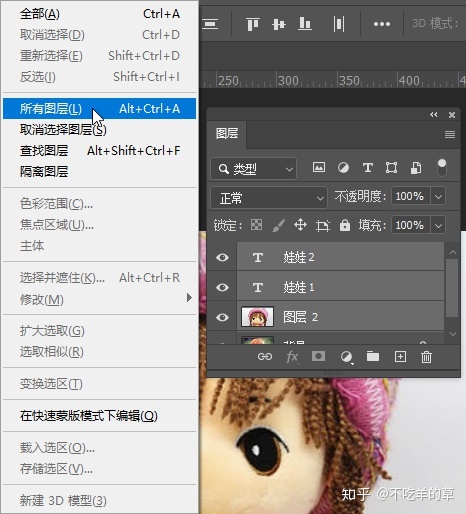Click 焦点区域(U)... menu entry
This screenshot has height=514, width=466.
pos(99,225)
